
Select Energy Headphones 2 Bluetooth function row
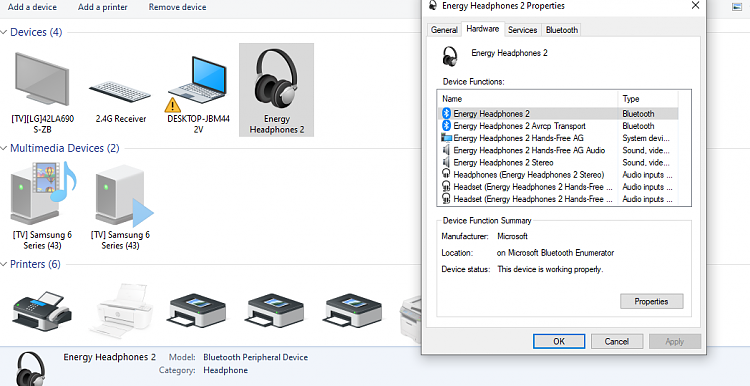tap(557, 114)
